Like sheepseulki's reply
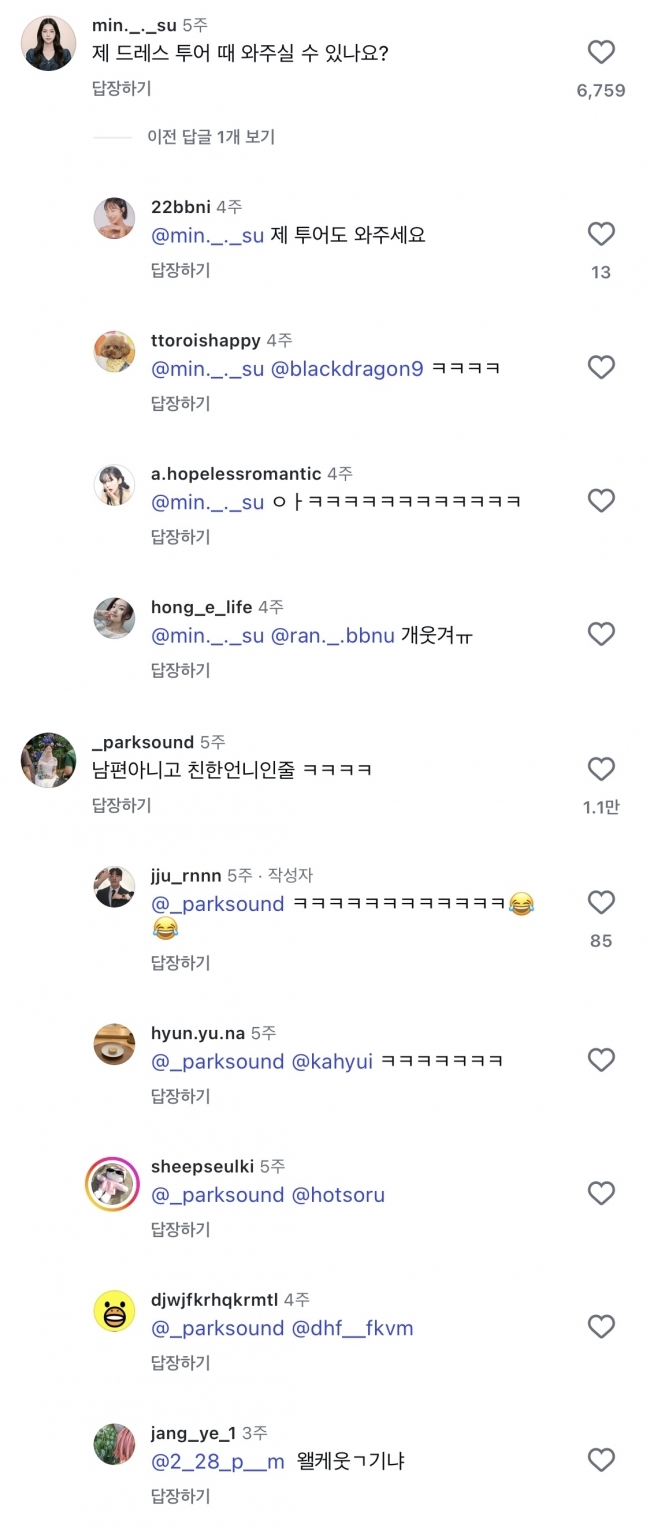The width and height of the screenshot is (650, 1528). [x=601, y=1193]
